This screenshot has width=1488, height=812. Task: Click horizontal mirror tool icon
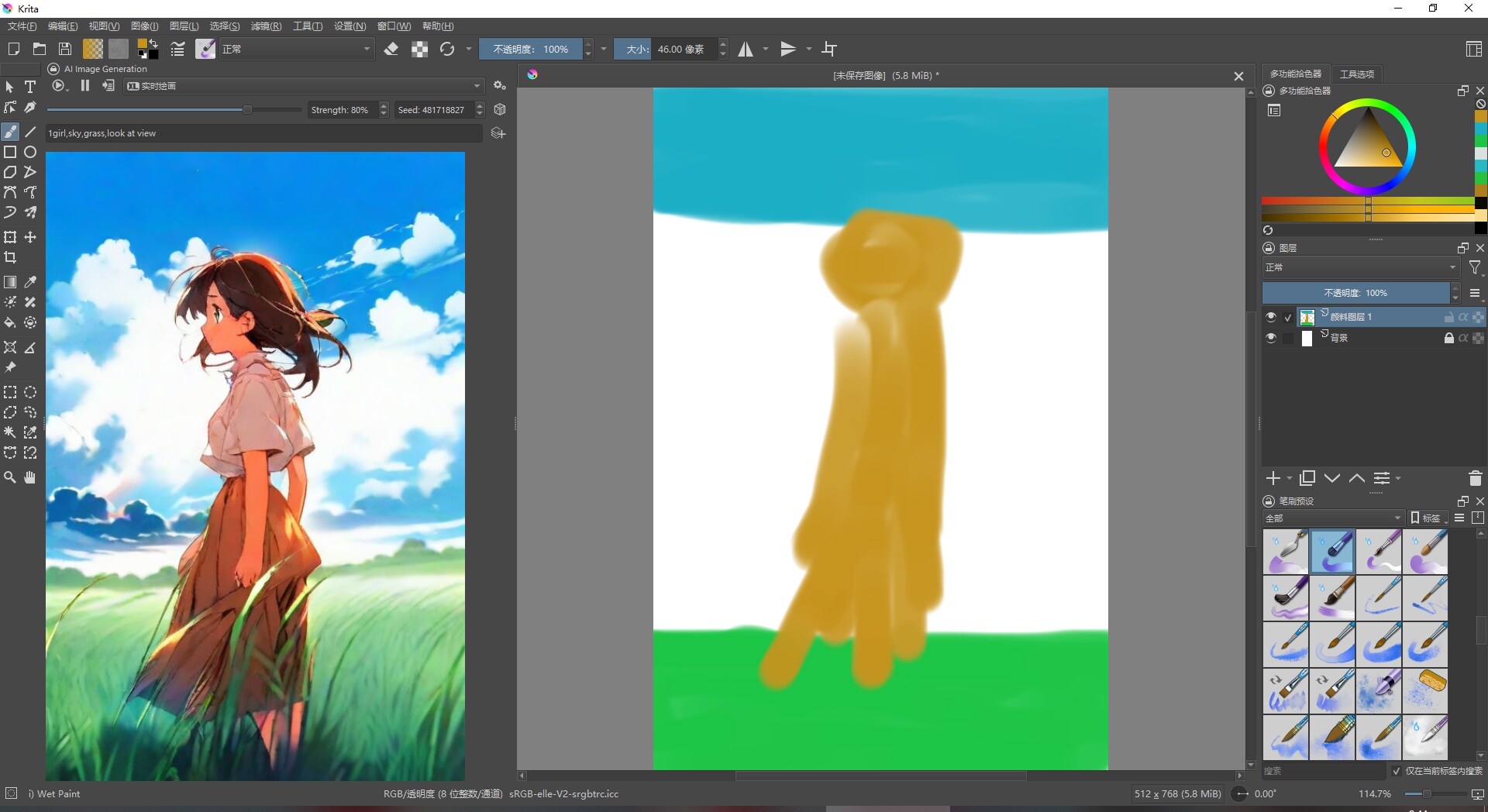click(746, 49)
